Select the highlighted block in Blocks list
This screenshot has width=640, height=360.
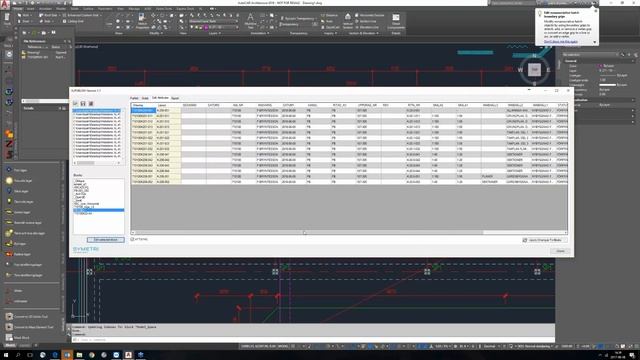coord(98,210)
